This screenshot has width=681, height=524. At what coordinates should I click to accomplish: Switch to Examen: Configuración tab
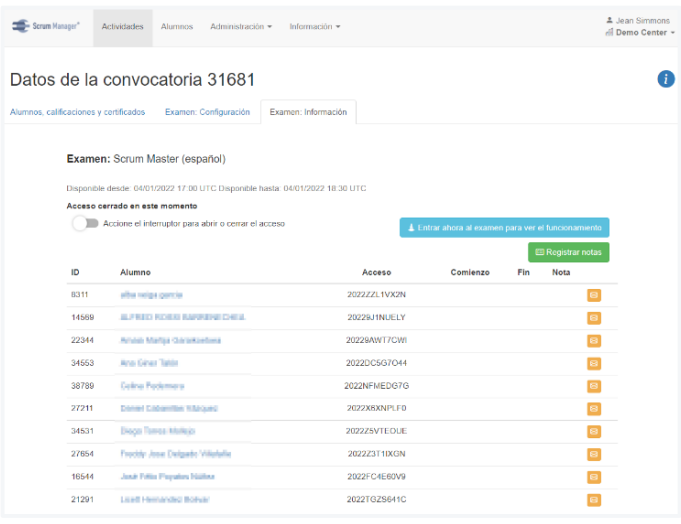207,112
